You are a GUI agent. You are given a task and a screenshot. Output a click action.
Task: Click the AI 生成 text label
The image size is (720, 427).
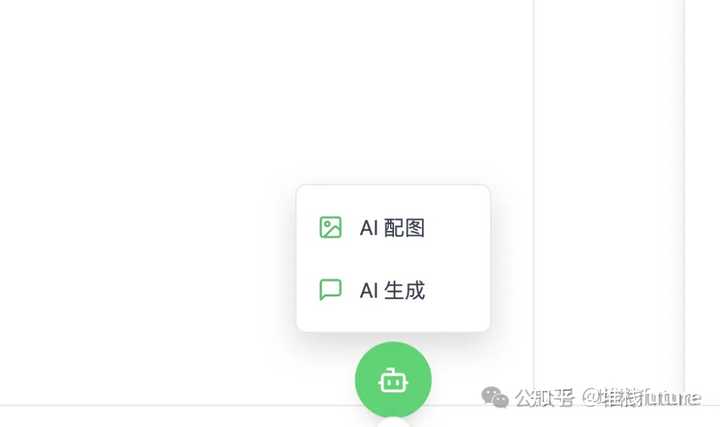point(392,290)
